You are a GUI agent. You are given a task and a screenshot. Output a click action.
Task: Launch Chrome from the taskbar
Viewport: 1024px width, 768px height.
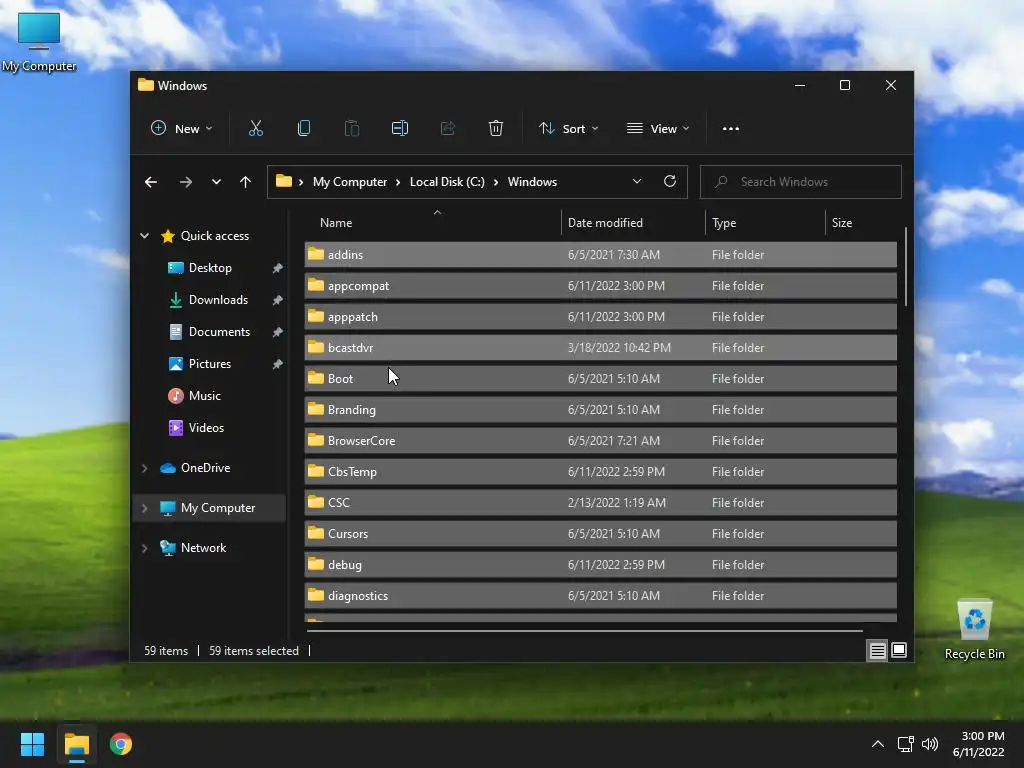pos(121,744)
